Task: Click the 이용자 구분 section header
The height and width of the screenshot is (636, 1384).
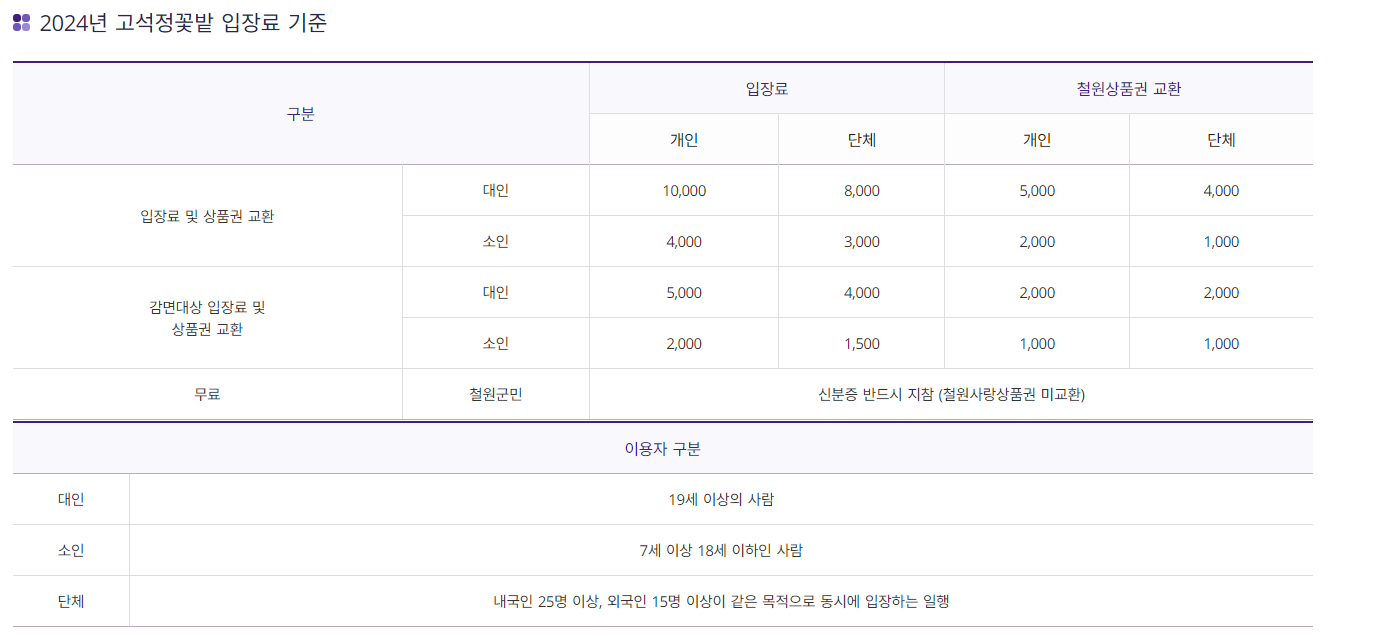Action: coord(663,449)
